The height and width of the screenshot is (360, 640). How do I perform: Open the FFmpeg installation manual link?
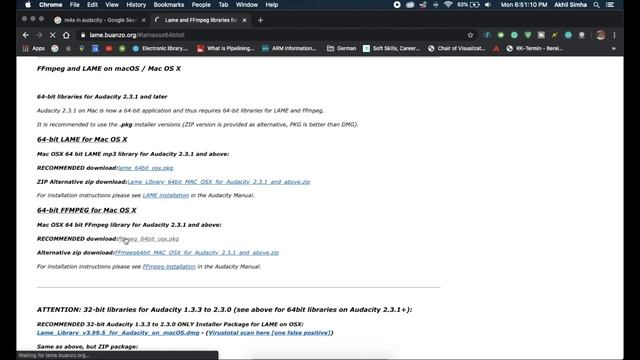point(169,267)
